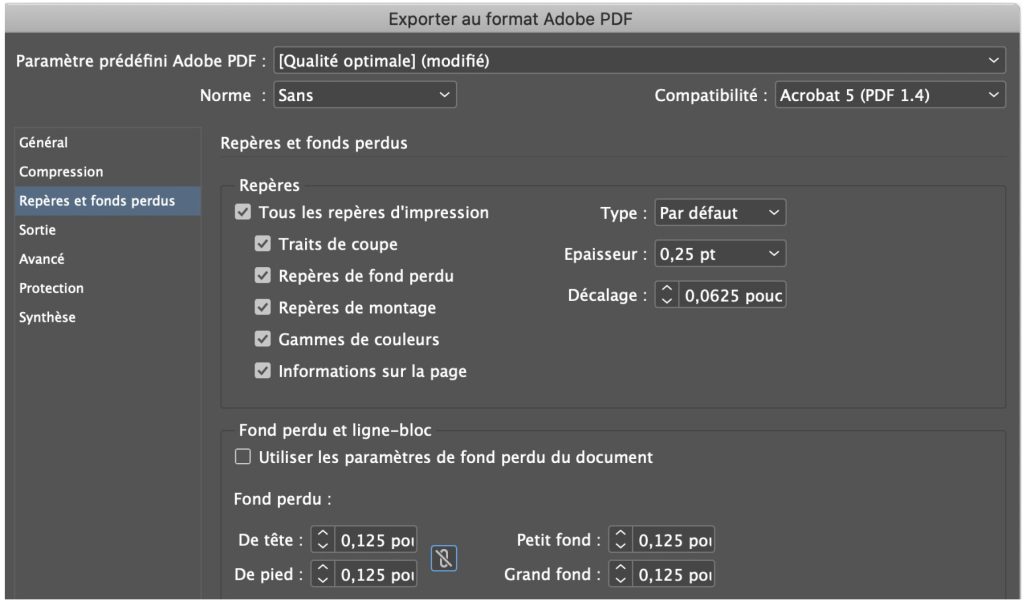Open the Epaisseur dropdown showing 0,25 pt
The height and width of the screenshot is (602, 1024).
pos(720,255)
